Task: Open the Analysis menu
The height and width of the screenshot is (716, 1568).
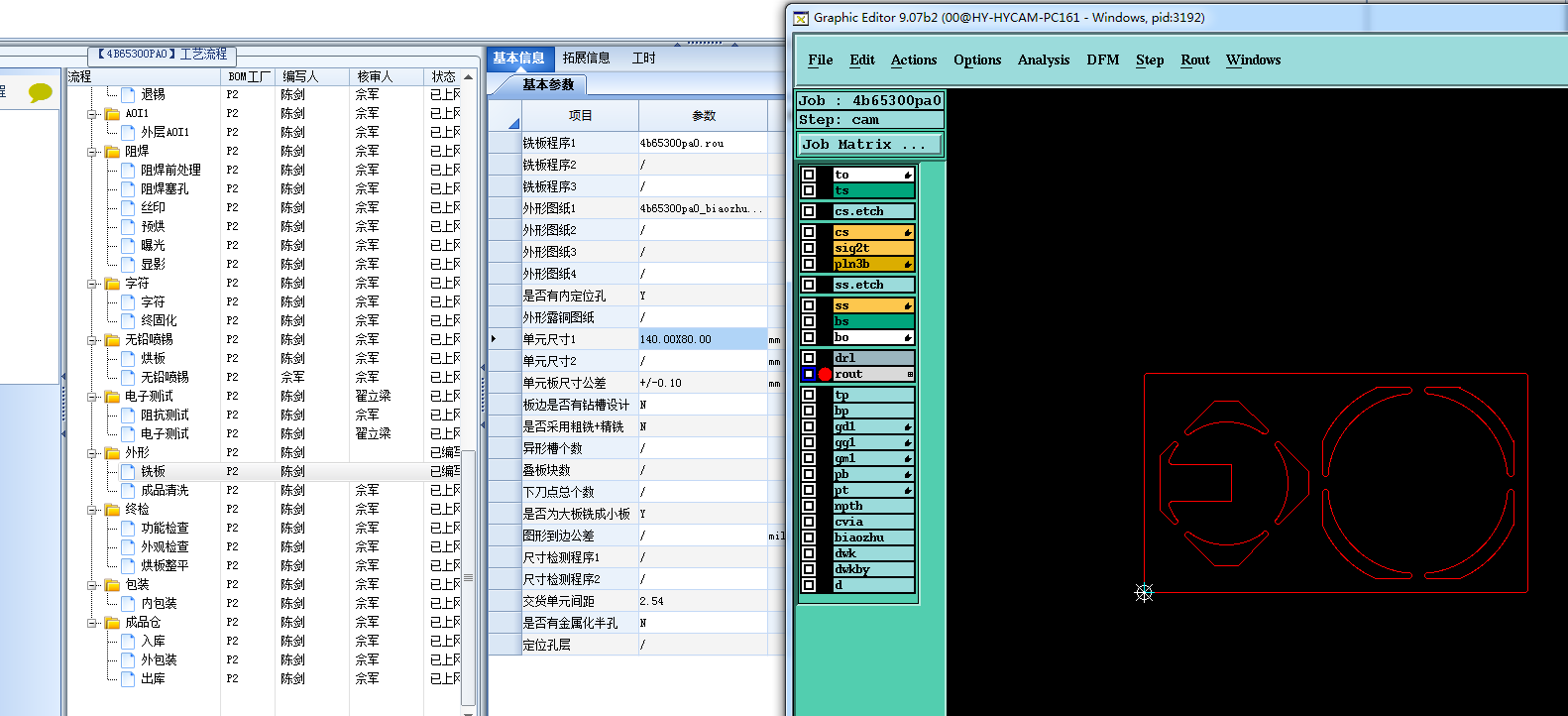Action: coord(1044,60)
